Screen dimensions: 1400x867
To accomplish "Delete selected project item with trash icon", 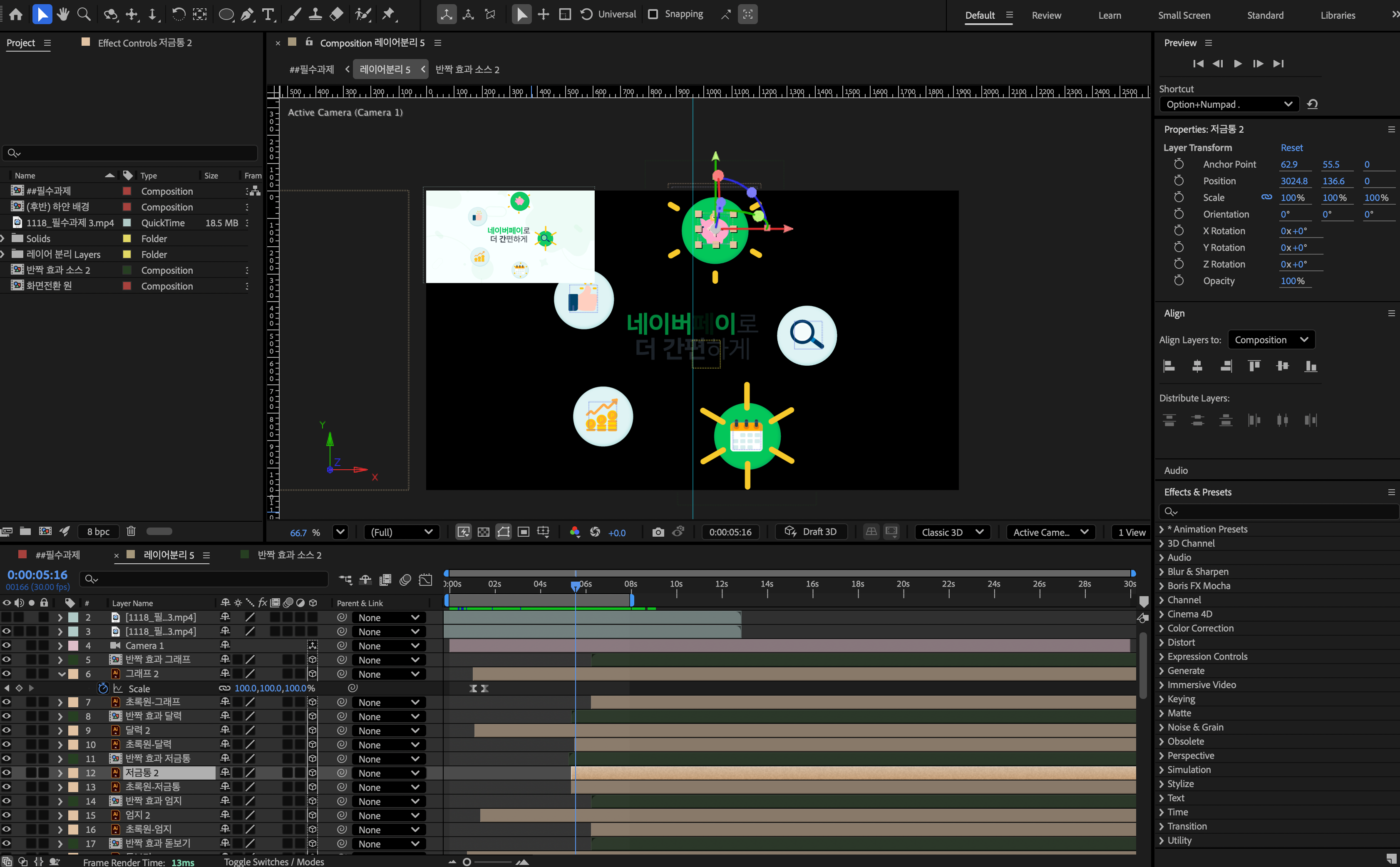I will (x=131, y=532).
